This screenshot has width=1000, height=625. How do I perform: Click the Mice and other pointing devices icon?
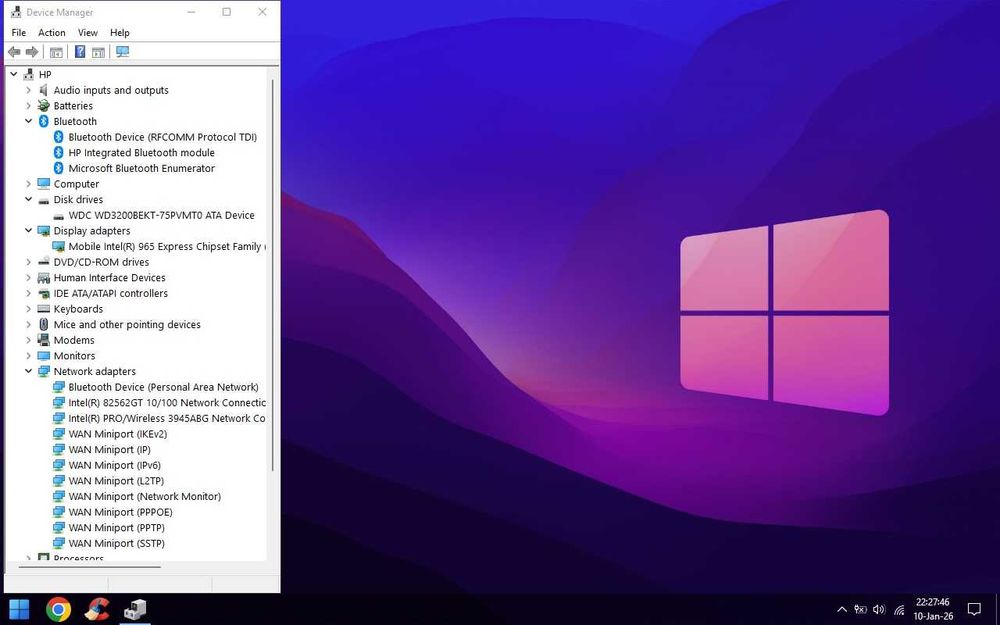coord(43,325)
